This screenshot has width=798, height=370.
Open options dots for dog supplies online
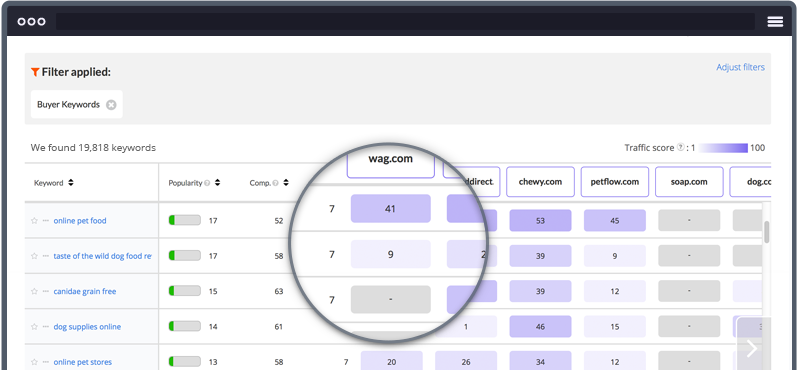pos(46,327)
